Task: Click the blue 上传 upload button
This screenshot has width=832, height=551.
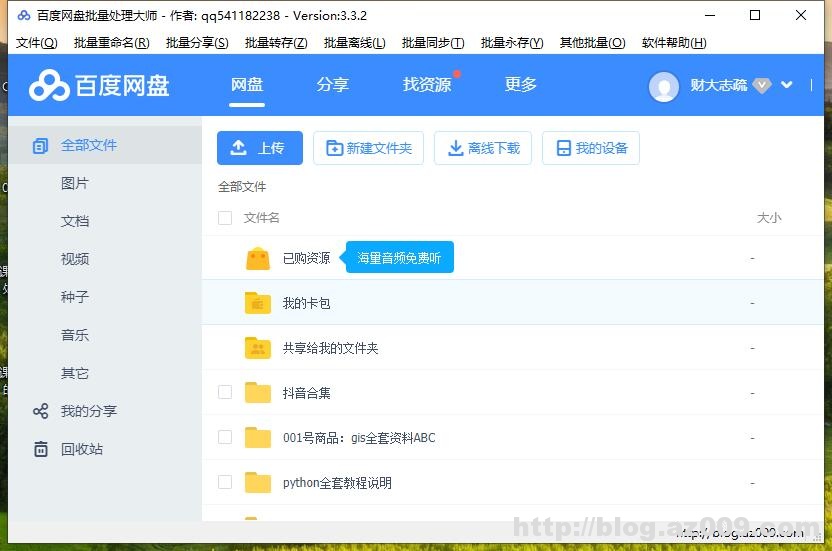Action: [x=259, y=148]
